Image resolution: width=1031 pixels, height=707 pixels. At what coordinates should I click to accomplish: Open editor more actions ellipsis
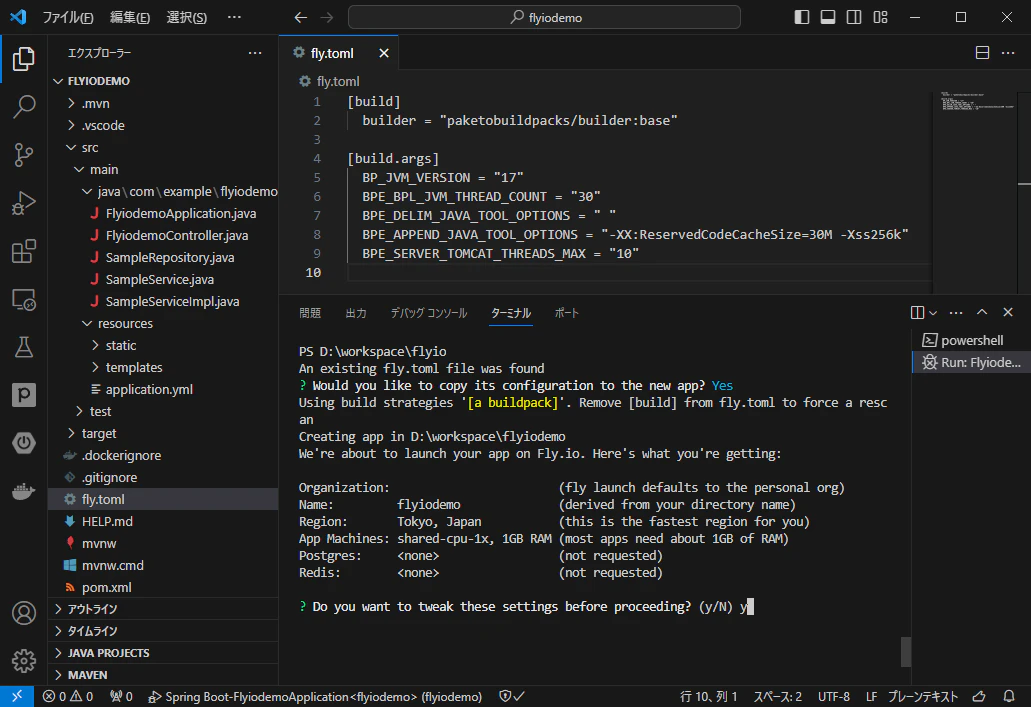pyautogui.click(x=1008, y=53)
